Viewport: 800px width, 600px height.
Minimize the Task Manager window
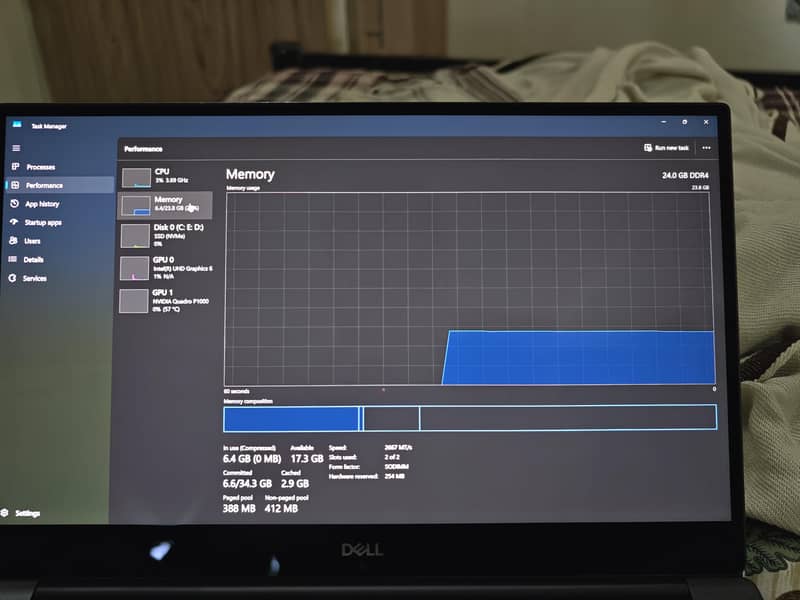pos(664,122)
